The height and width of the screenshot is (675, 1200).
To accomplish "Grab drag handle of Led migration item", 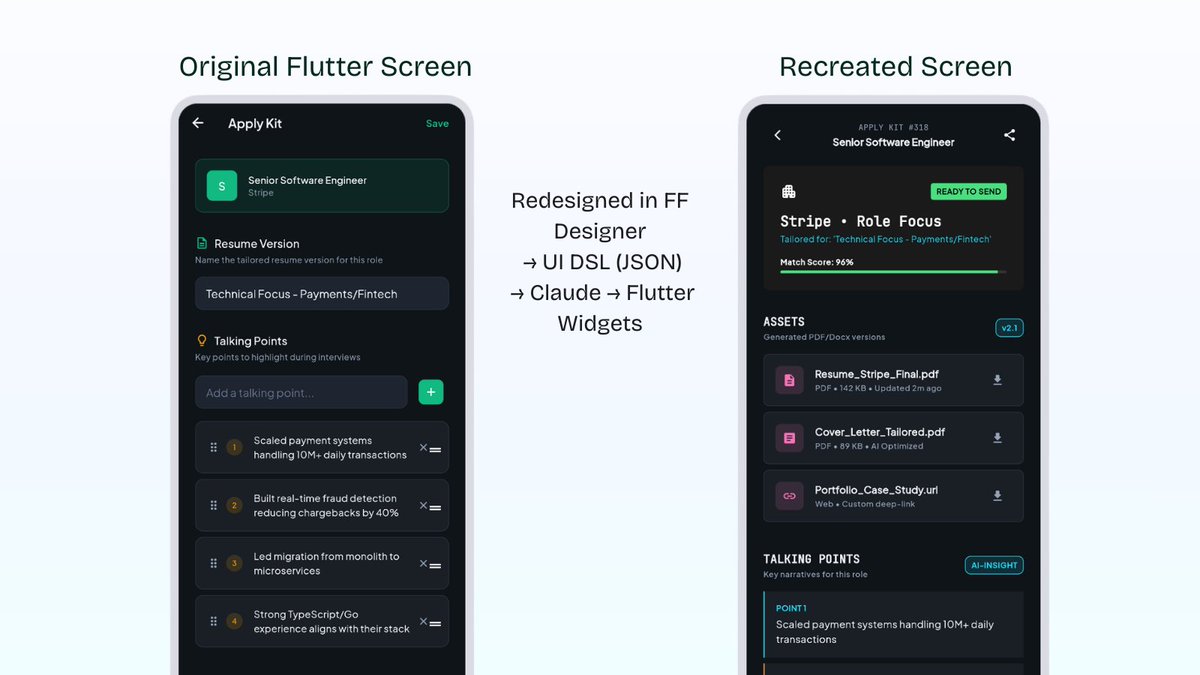I will (x=213, y=564).
